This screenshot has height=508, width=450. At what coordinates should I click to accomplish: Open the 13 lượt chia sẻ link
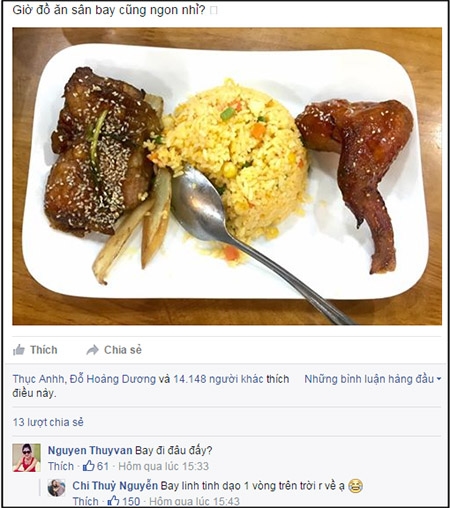tap(48, 422)
